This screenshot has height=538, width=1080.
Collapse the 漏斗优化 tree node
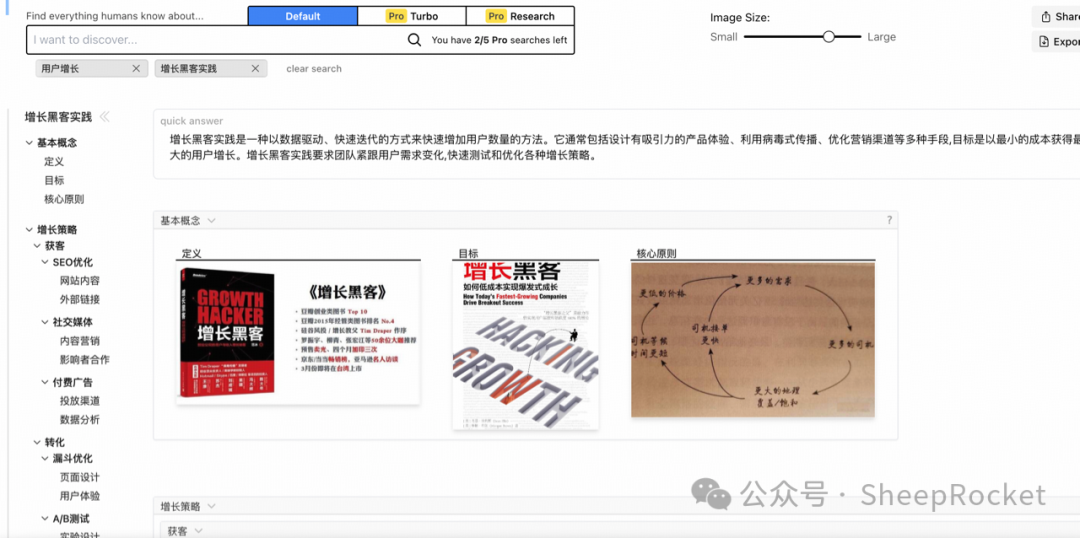[45, 458]
